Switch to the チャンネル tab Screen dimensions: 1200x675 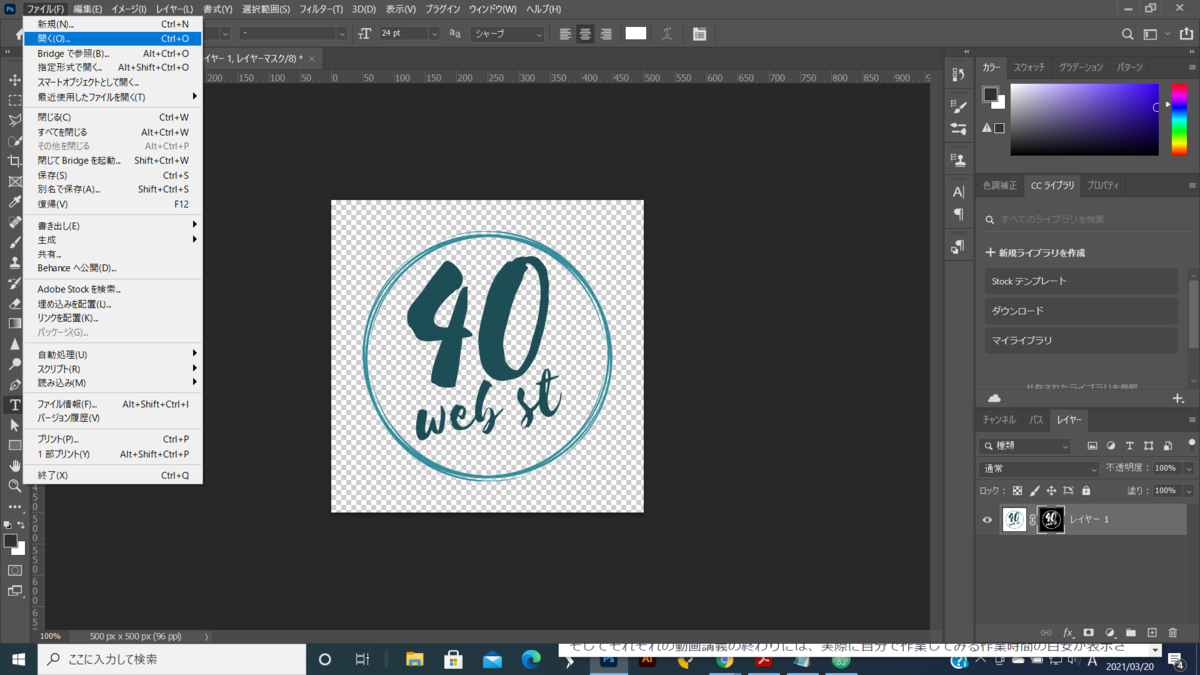[998, 420]
